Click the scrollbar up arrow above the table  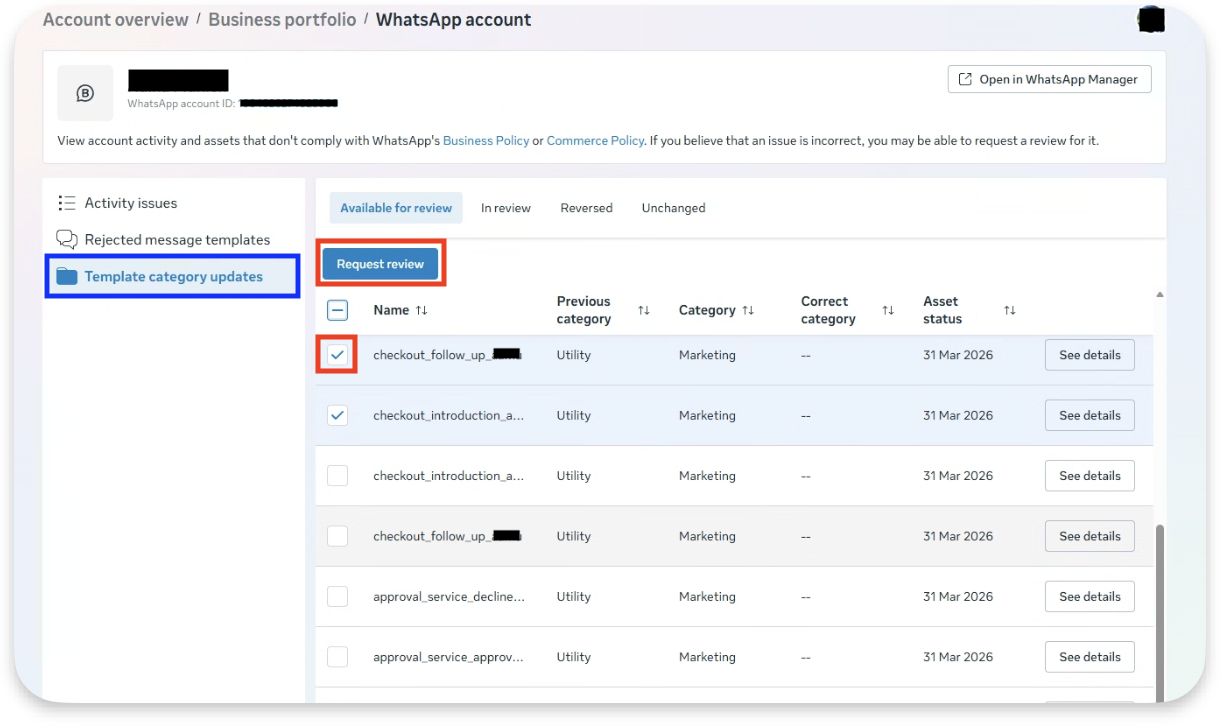click(x=1160, y=295)
